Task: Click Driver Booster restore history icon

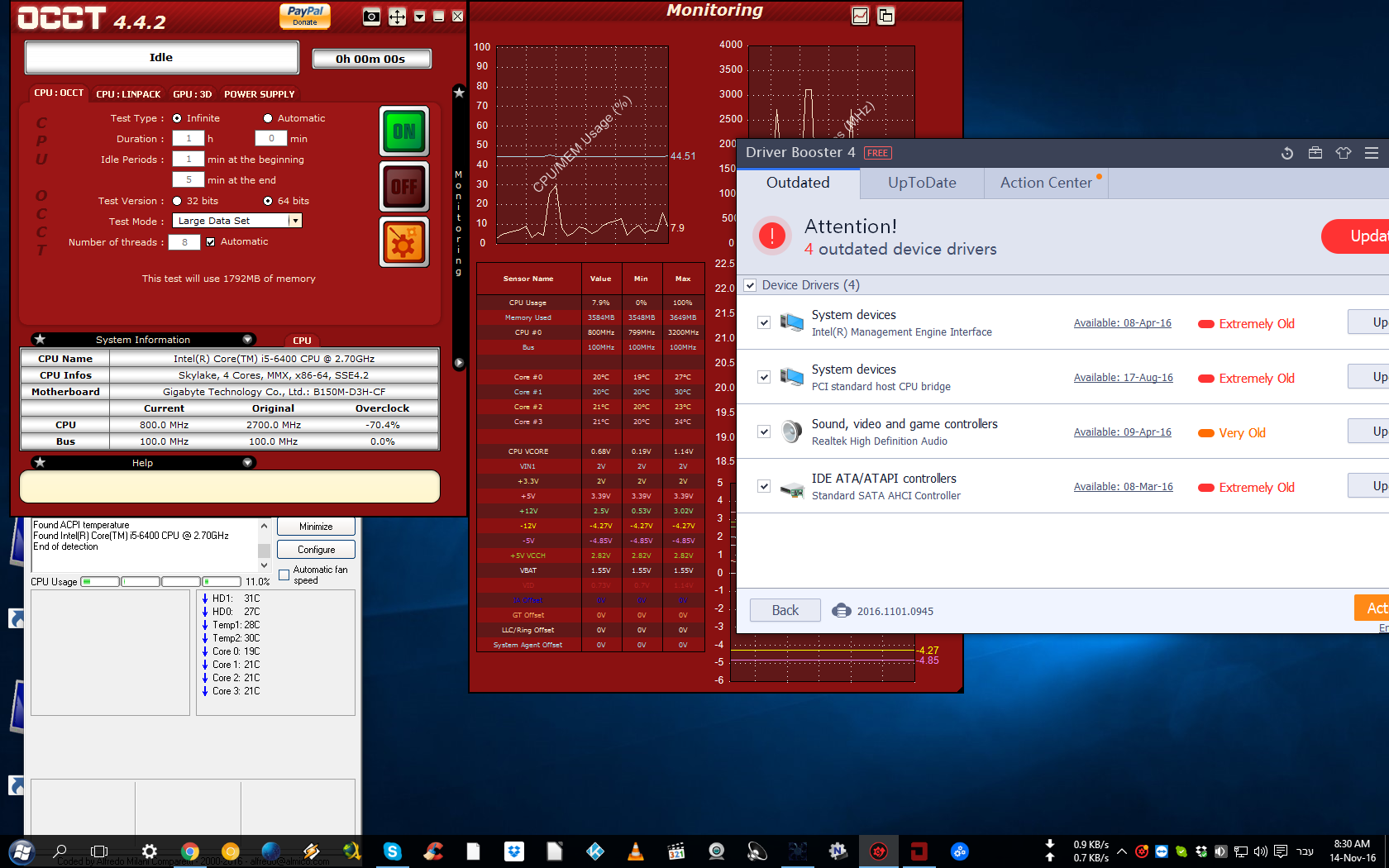Action: pyautogui.click(x=1286, y=153)
